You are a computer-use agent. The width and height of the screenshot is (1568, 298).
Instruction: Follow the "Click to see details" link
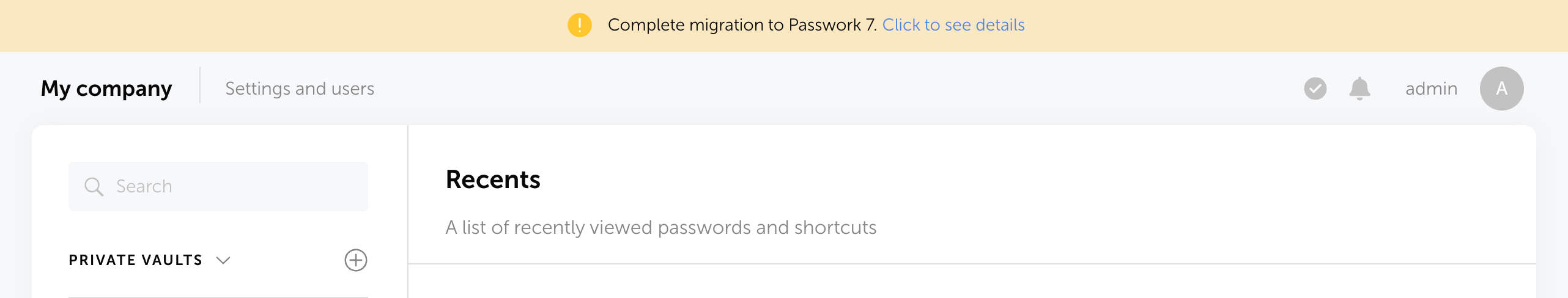point(953,25)
